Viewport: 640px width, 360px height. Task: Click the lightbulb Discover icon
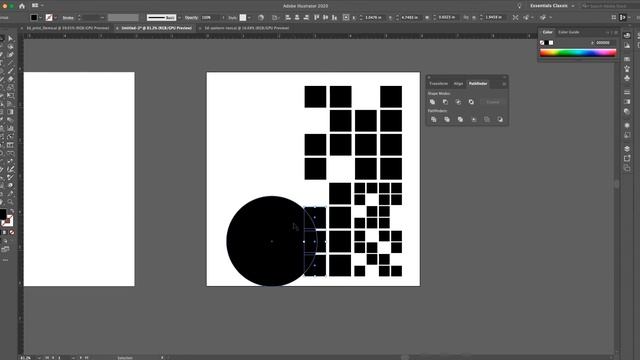[519, 6]
